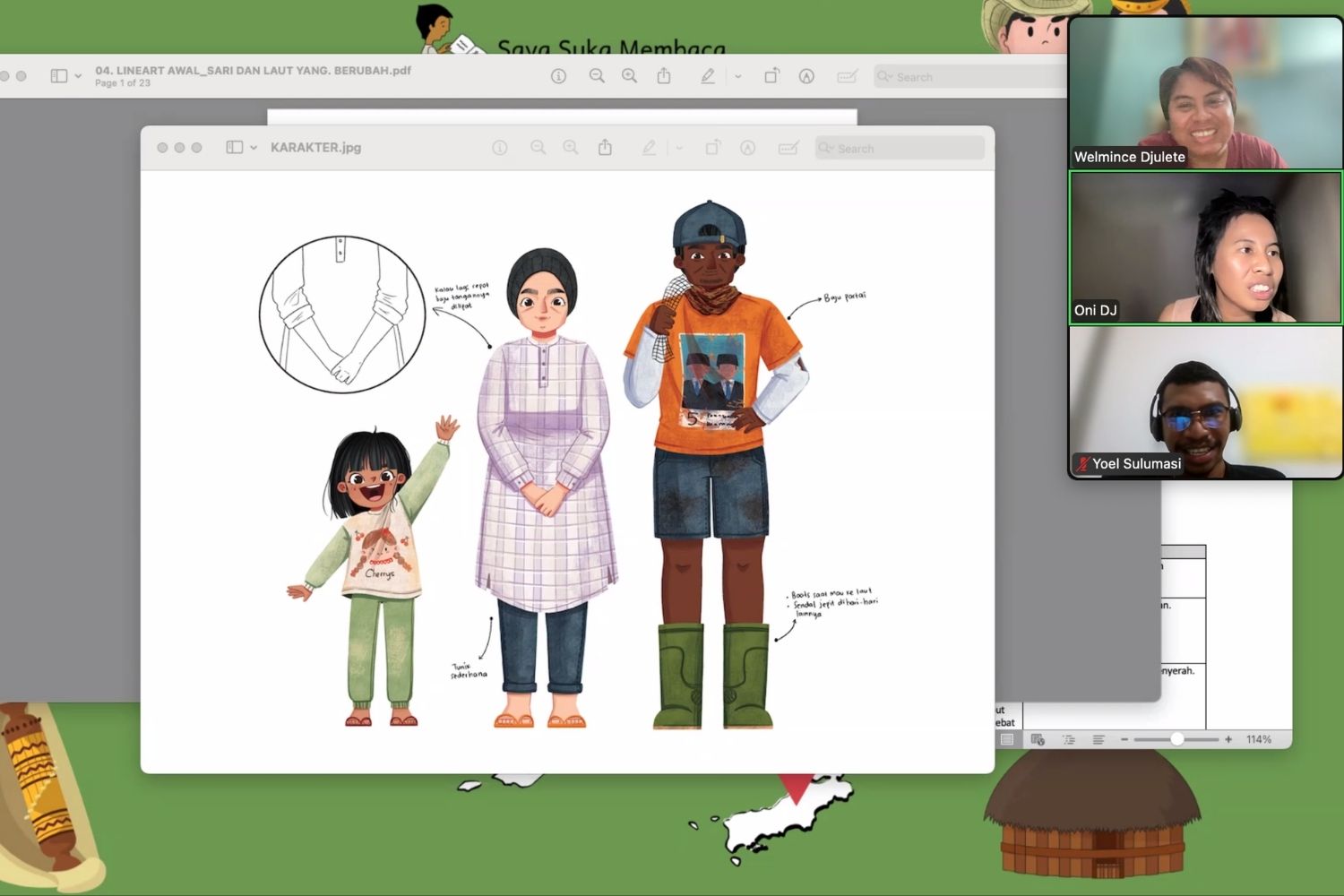Show inspector info in KARAKTER.jpg window

click(x=500, y=148)
